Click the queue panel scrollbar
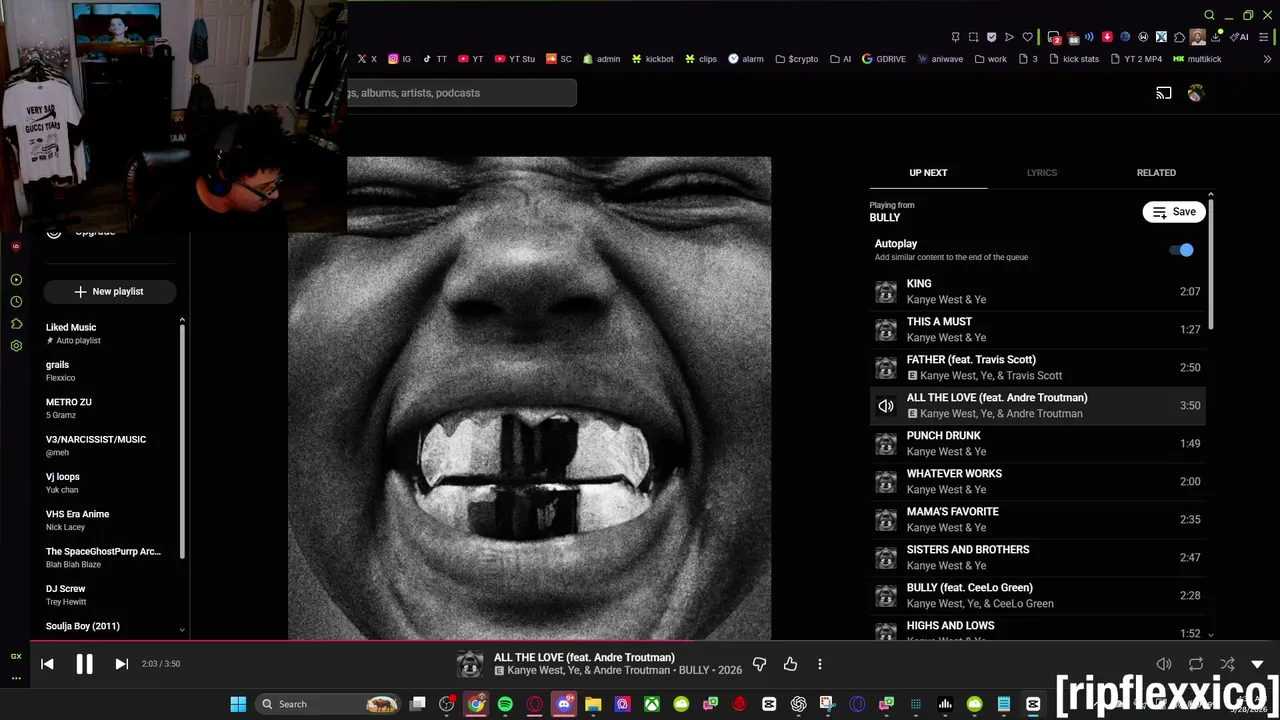1280x720 pixels. tap(1210, 262)
